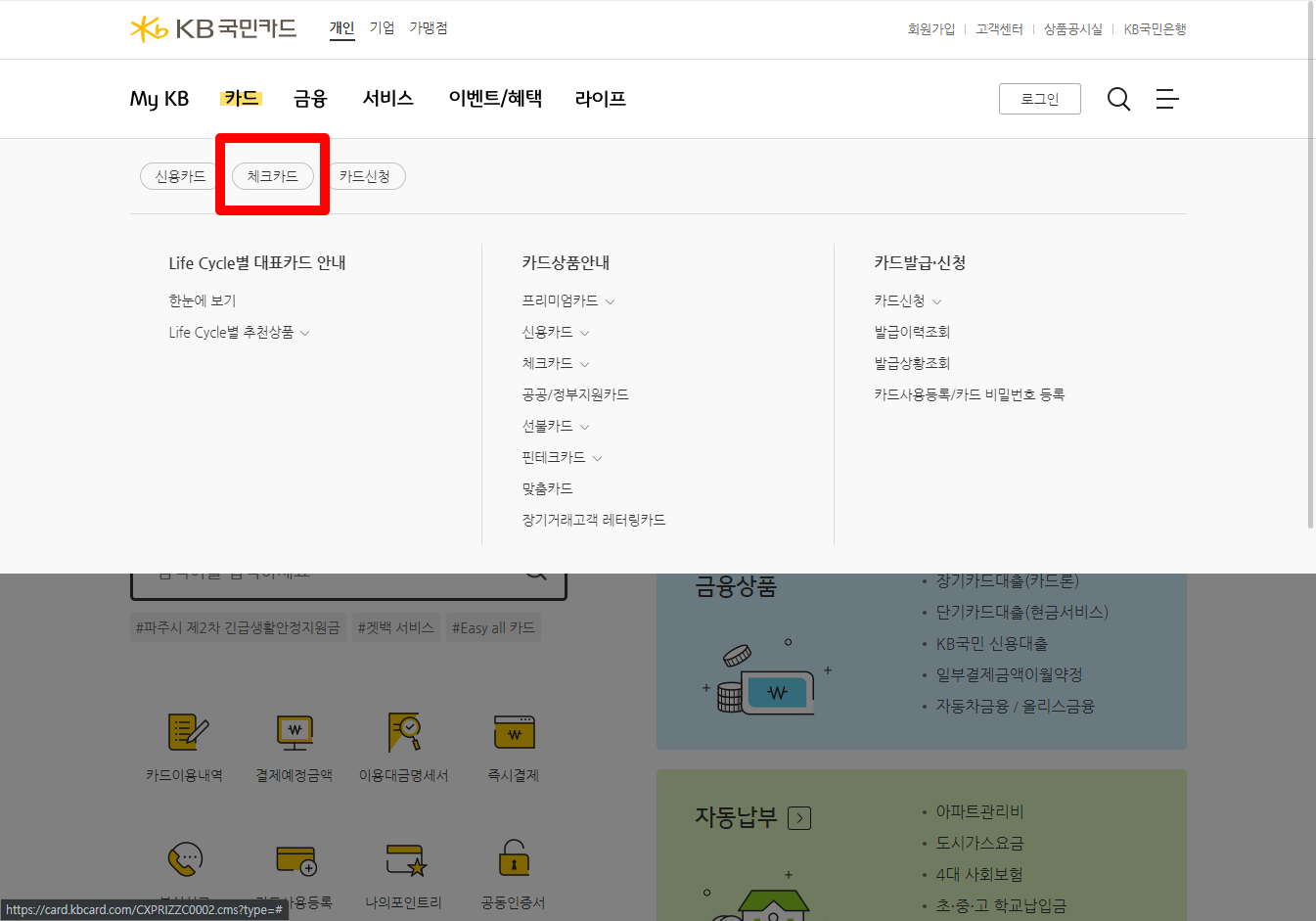
Task: Go to 회원가입
Action: 931,29
